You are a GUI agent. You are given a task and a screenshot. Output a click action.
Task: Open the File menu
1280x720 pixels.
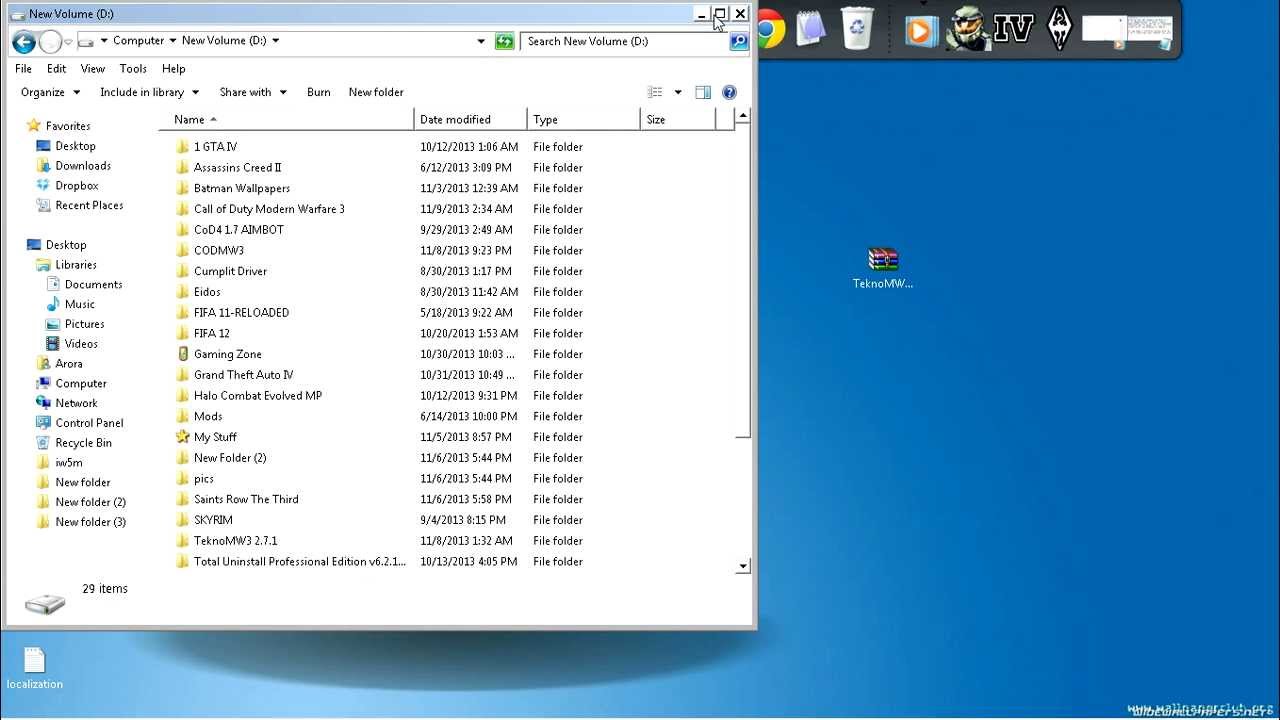(x=23, y=68)
